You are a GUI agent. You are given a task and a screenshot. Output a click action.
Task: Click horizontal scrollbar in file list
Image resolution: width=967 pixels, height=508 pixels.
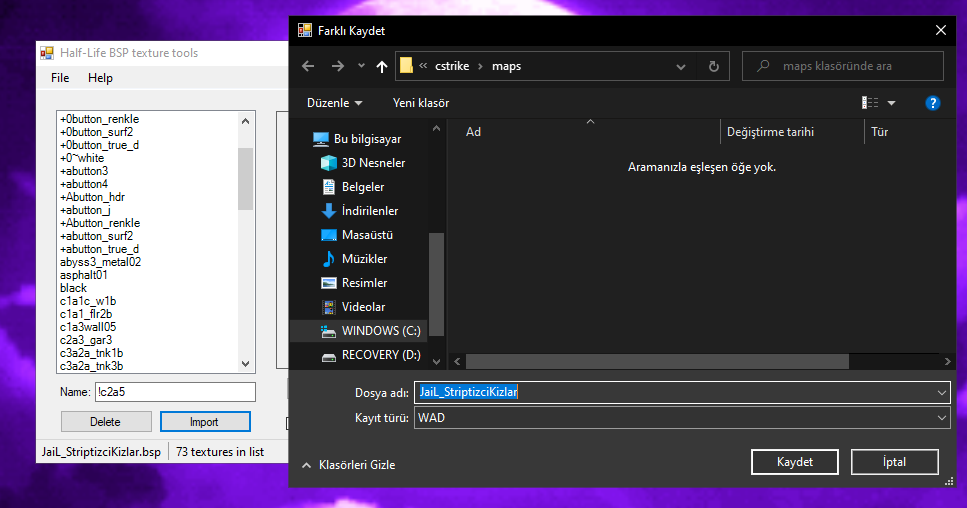[657, 361]
